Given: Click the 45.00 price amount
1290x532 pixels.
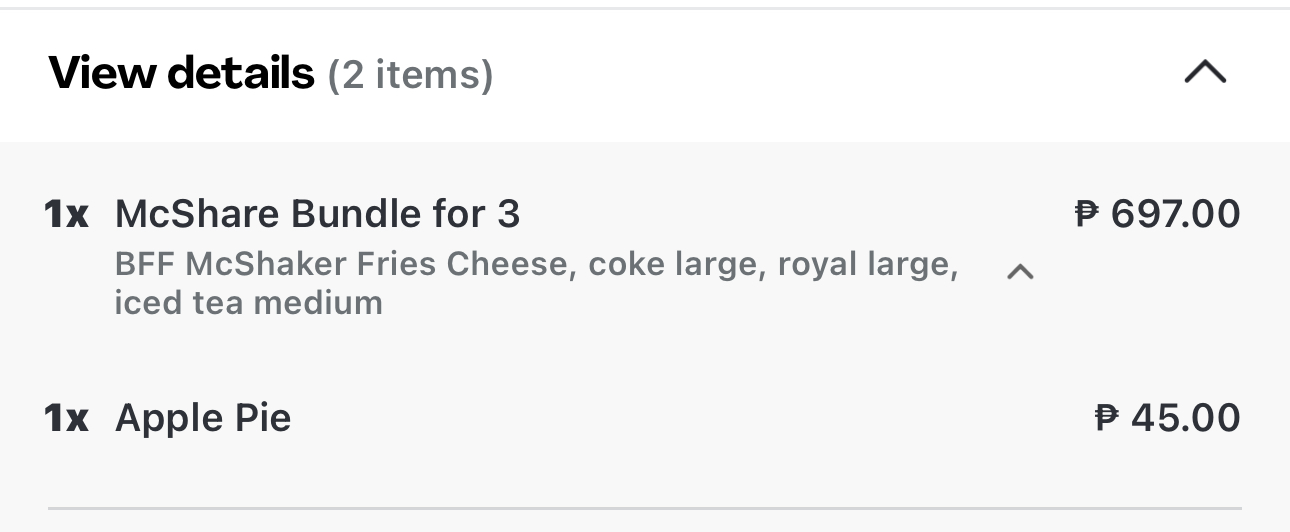Looking at the screenshot, I should 1186,418.
